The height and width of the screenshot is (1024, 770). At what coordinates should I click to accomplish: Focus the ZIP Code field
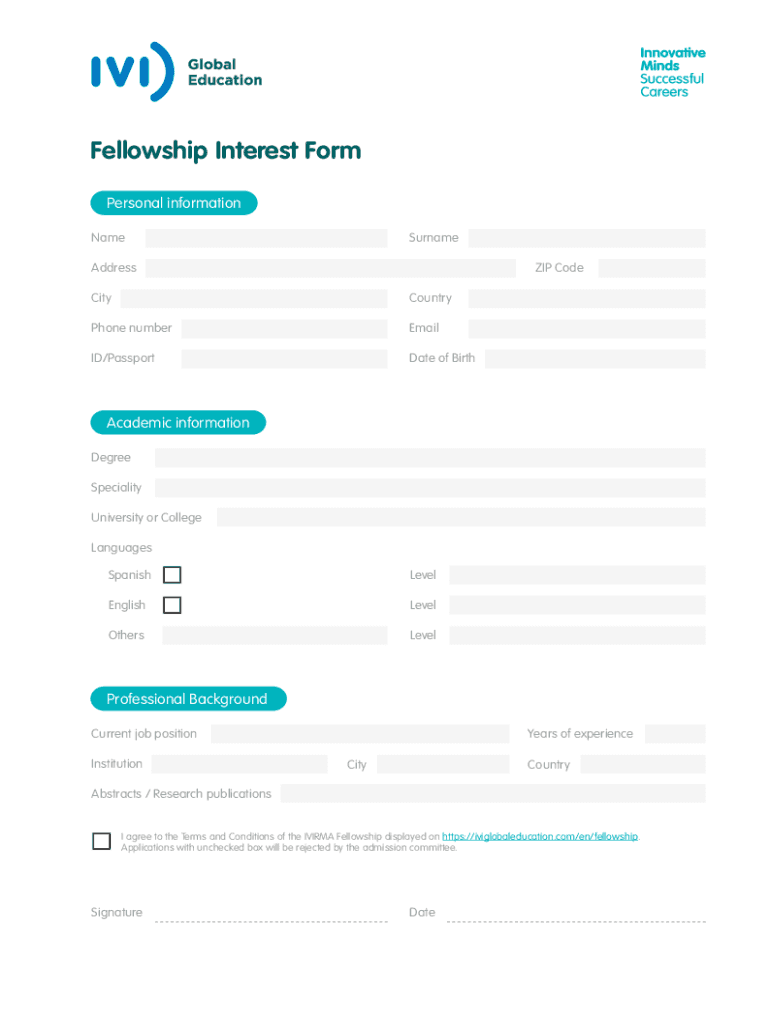tap(651, 268)
